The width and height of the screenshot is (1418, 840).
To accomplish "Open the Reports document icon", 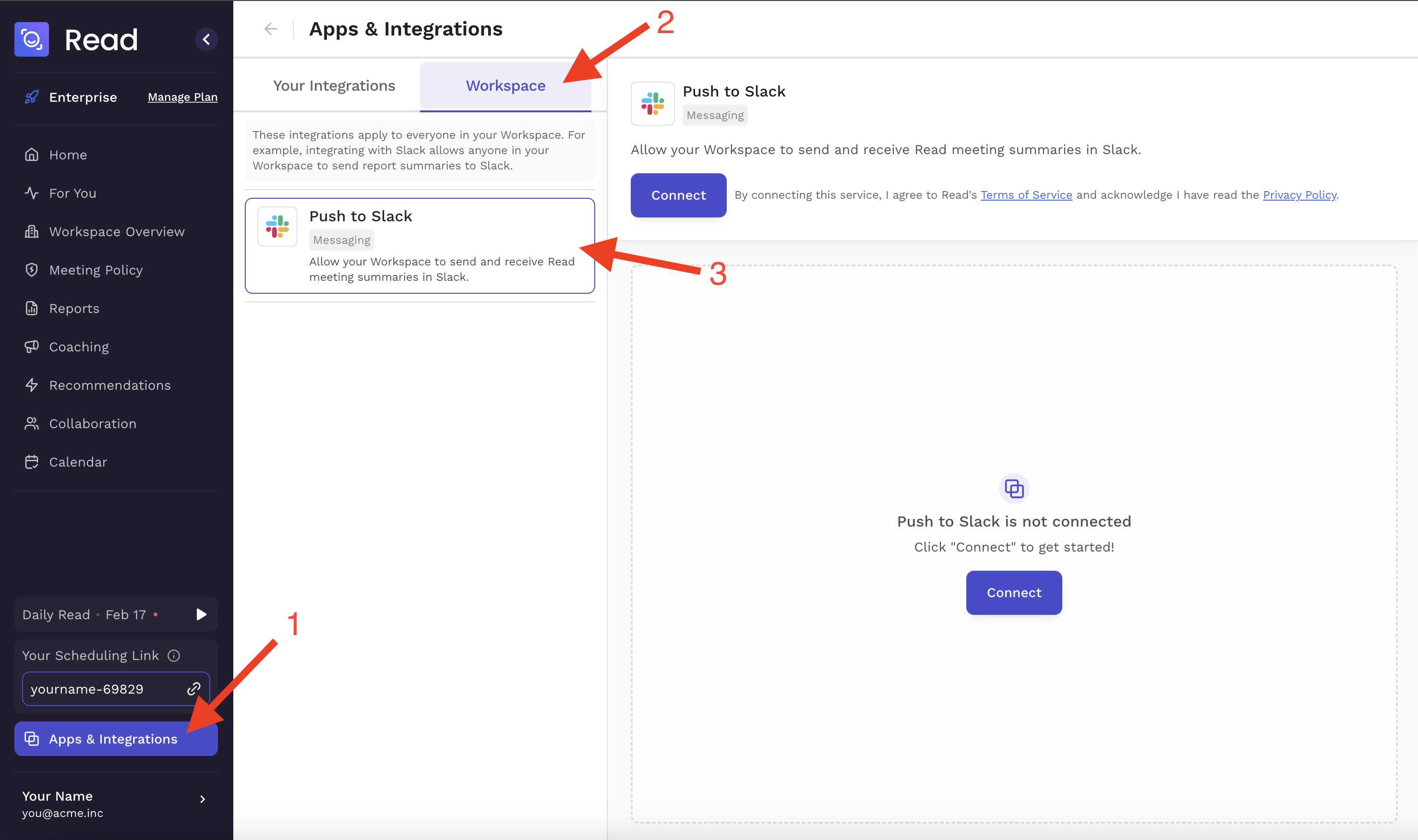I will [x=32, y=309].
